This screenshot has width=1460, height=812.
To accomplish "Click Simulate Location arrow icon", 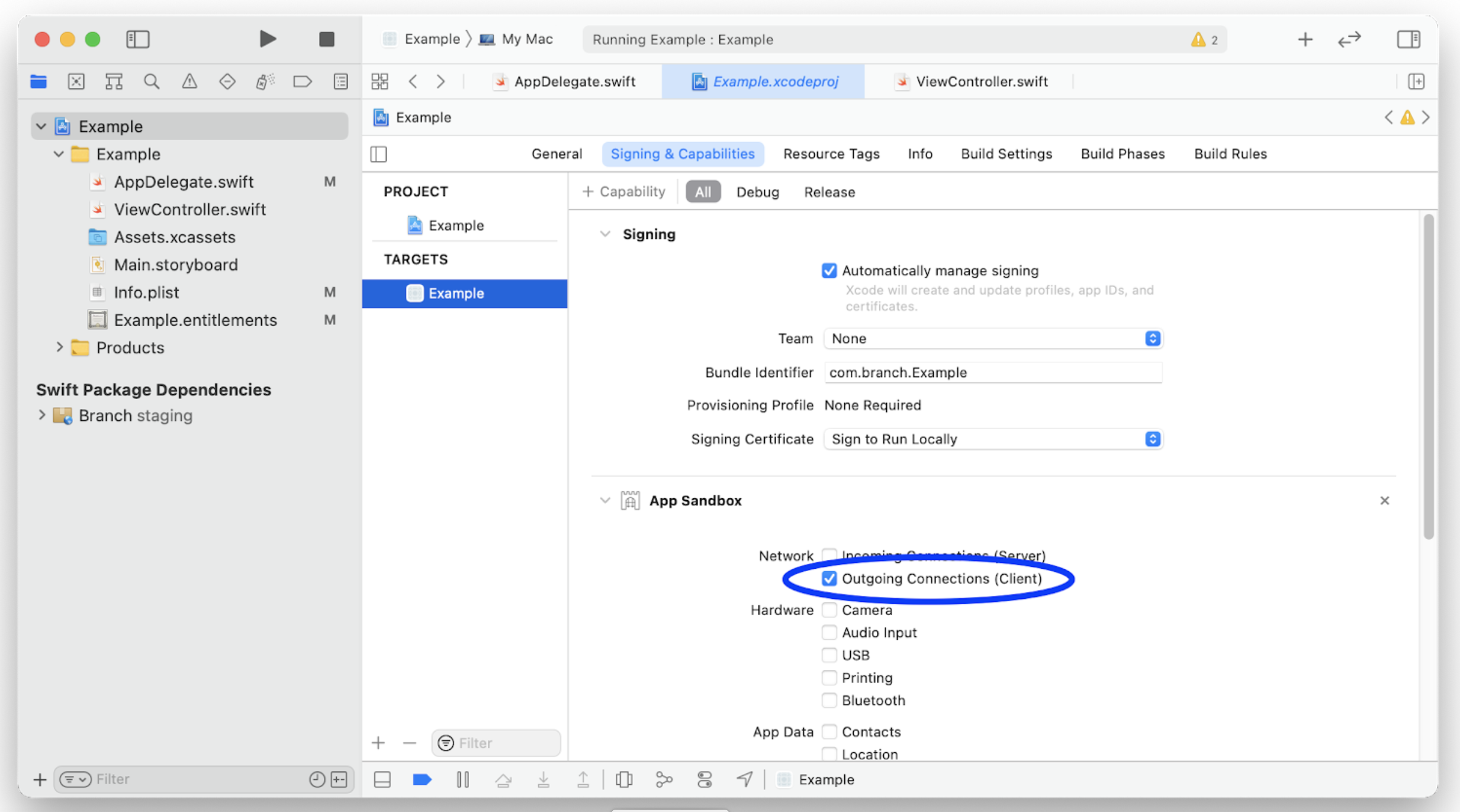I will click(744, 779).
